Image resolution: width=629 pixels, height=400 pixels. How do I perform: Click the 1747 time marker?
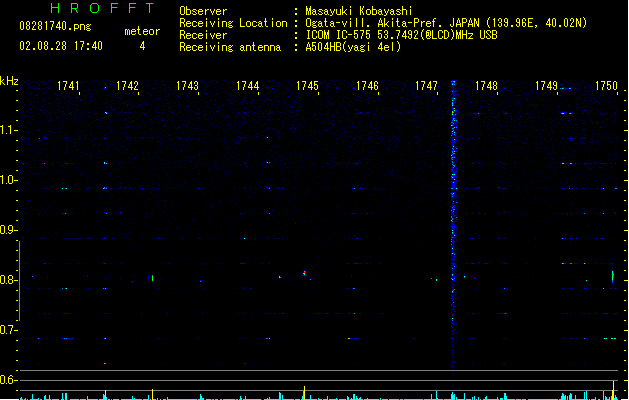coord(426,86)
